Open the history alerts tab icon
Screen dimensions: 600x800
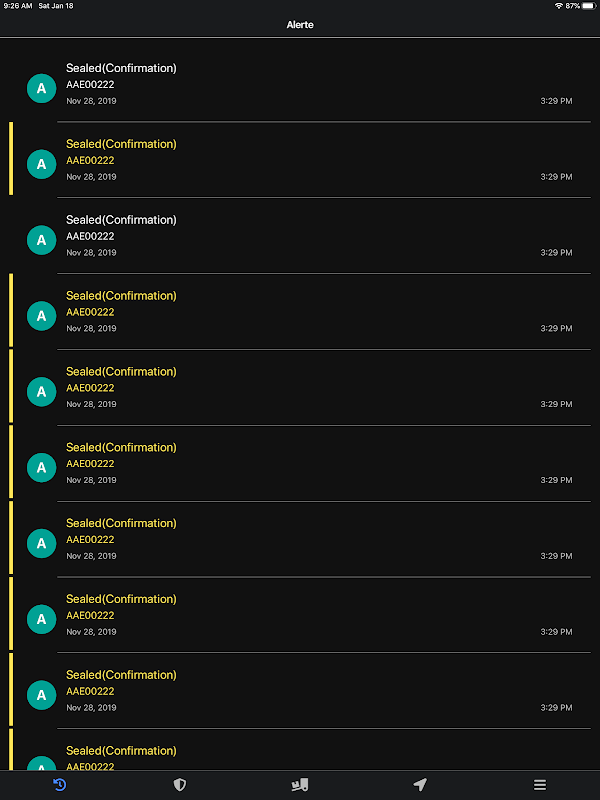(60, 784)
